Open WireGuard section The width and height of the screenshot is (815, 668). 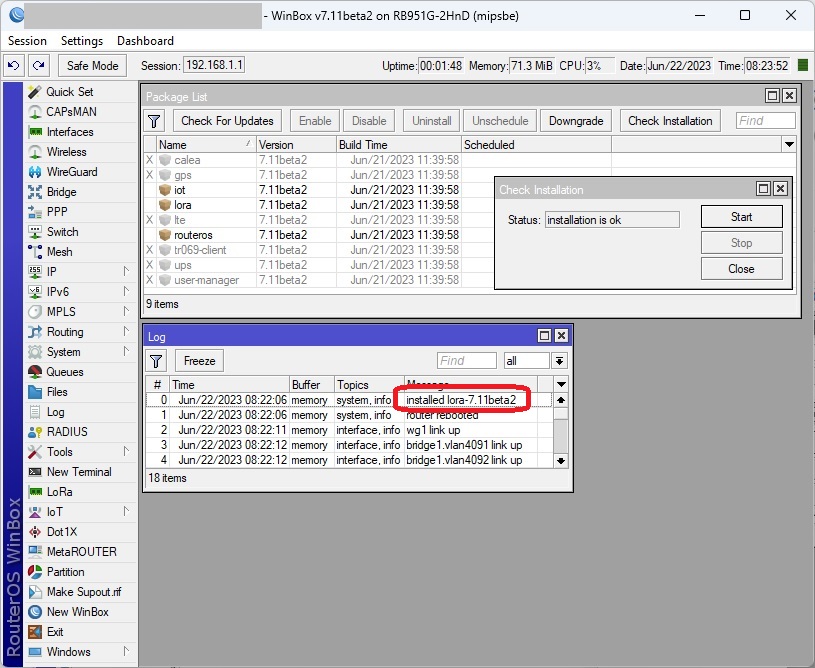tap(72, 172)
